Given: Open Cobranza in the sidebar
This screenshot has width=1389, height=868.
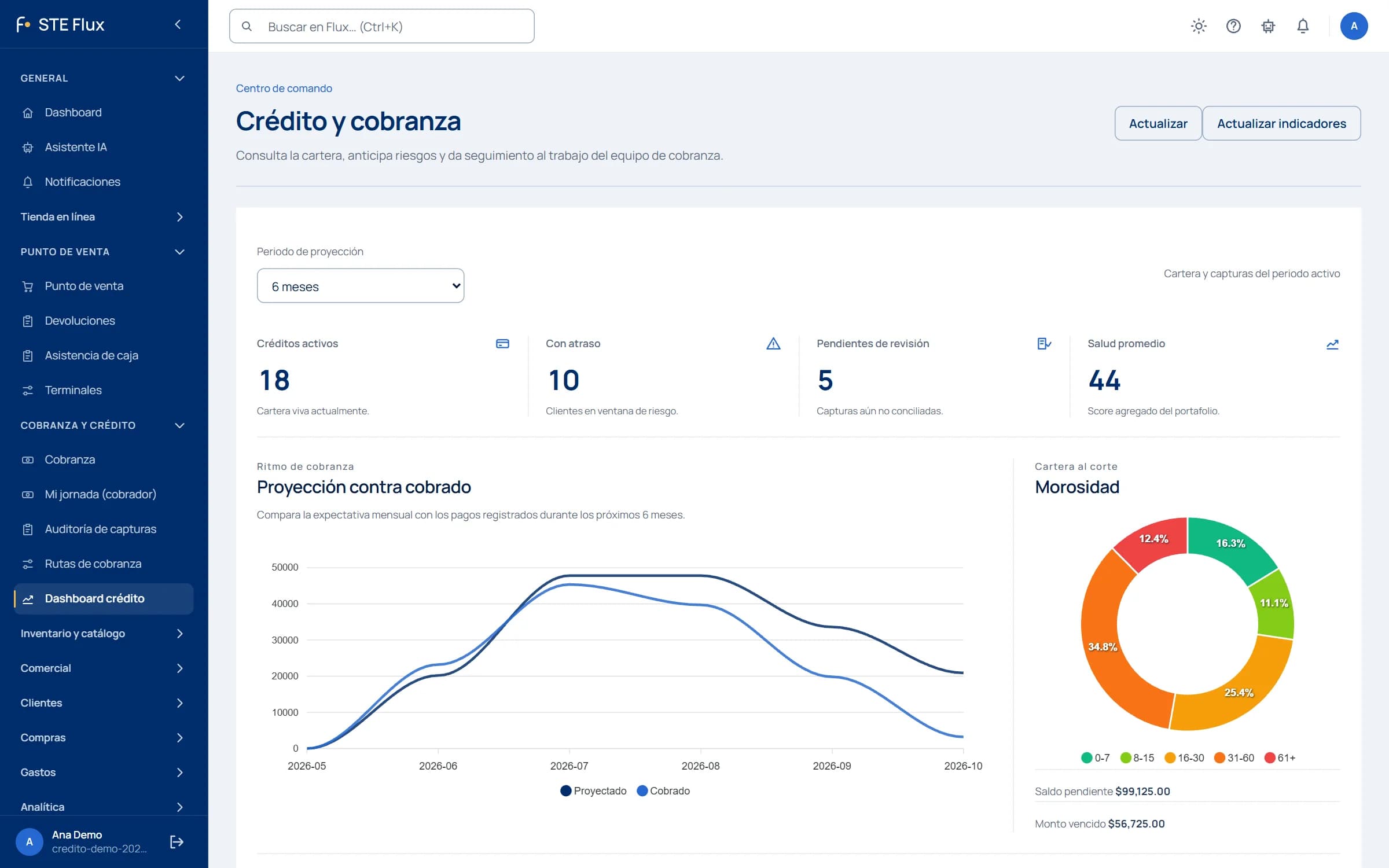Looking at the screenshot, I should [x=103, y=459].
